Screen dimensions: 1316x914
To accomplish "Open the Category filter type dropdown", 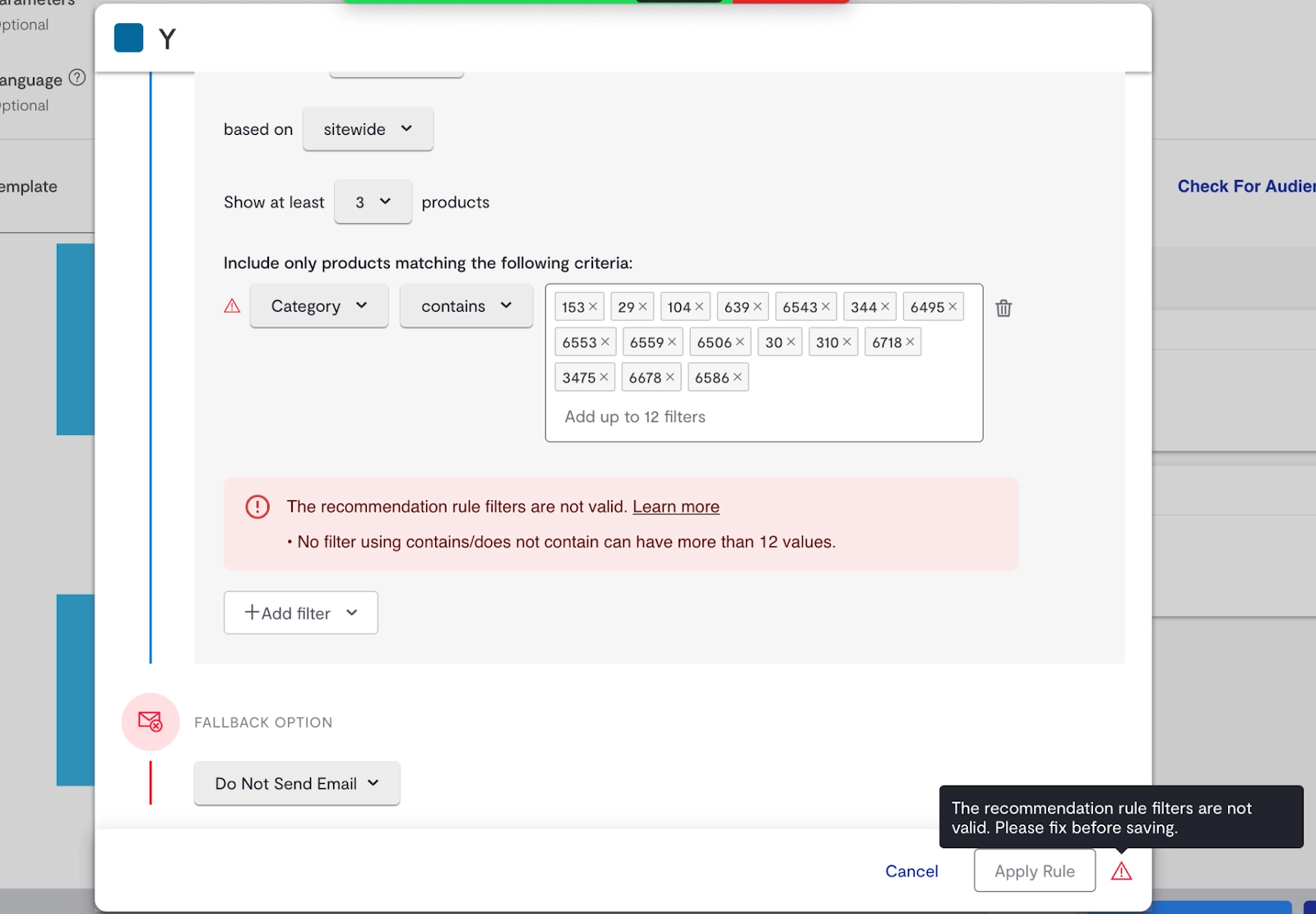I will (x=318, y=305).
